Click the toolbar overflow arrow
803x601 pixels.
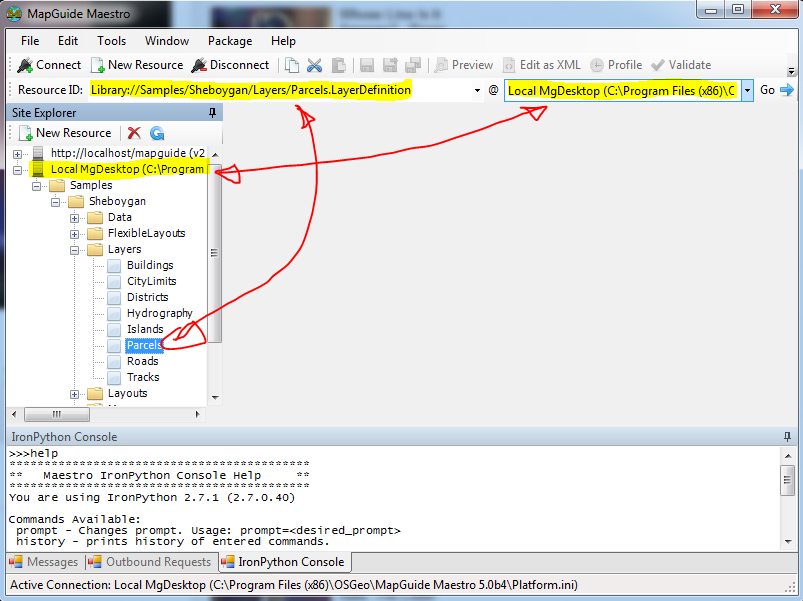(x=792, y=71)
